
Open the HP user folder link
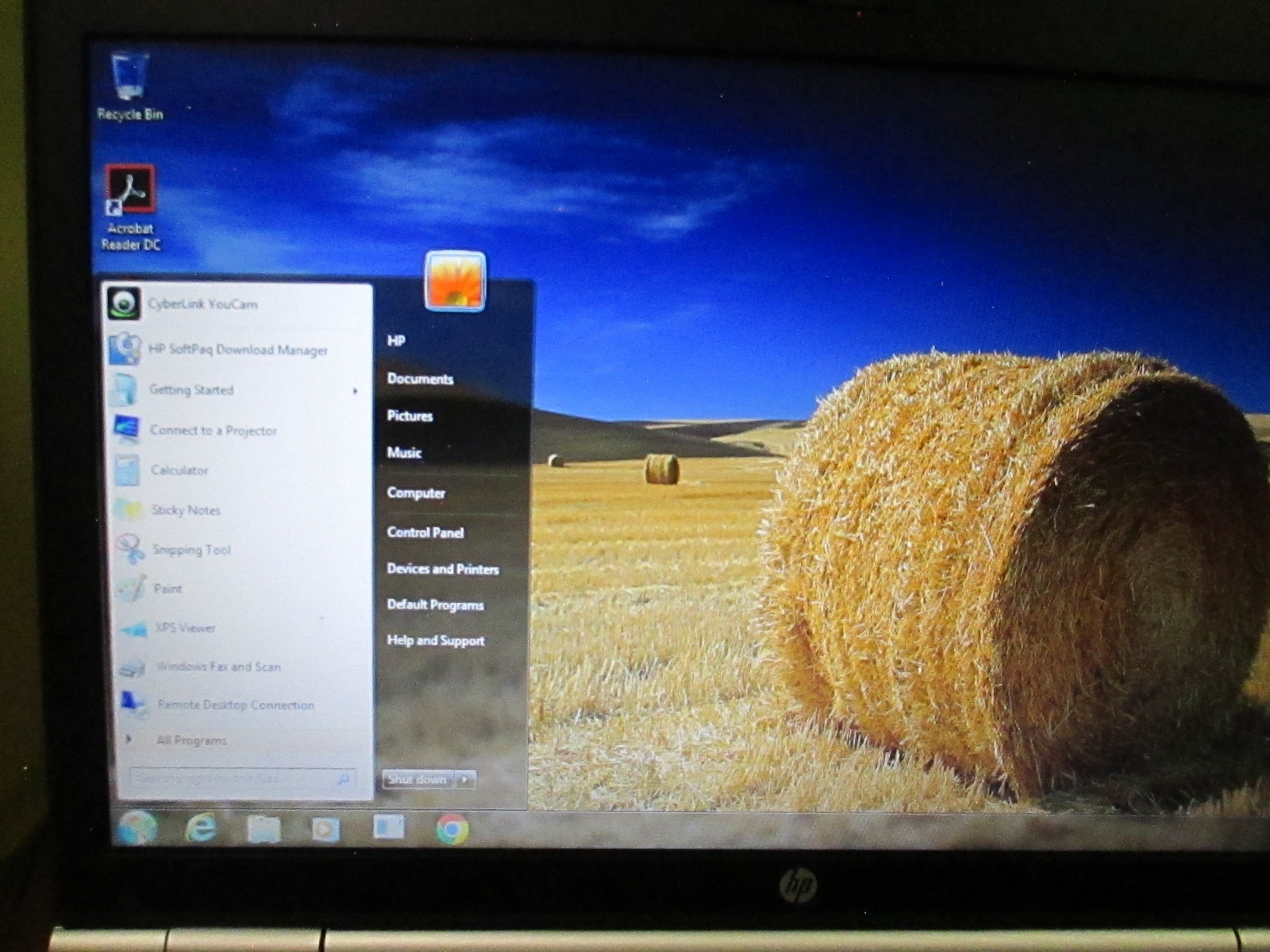point(396,340)
